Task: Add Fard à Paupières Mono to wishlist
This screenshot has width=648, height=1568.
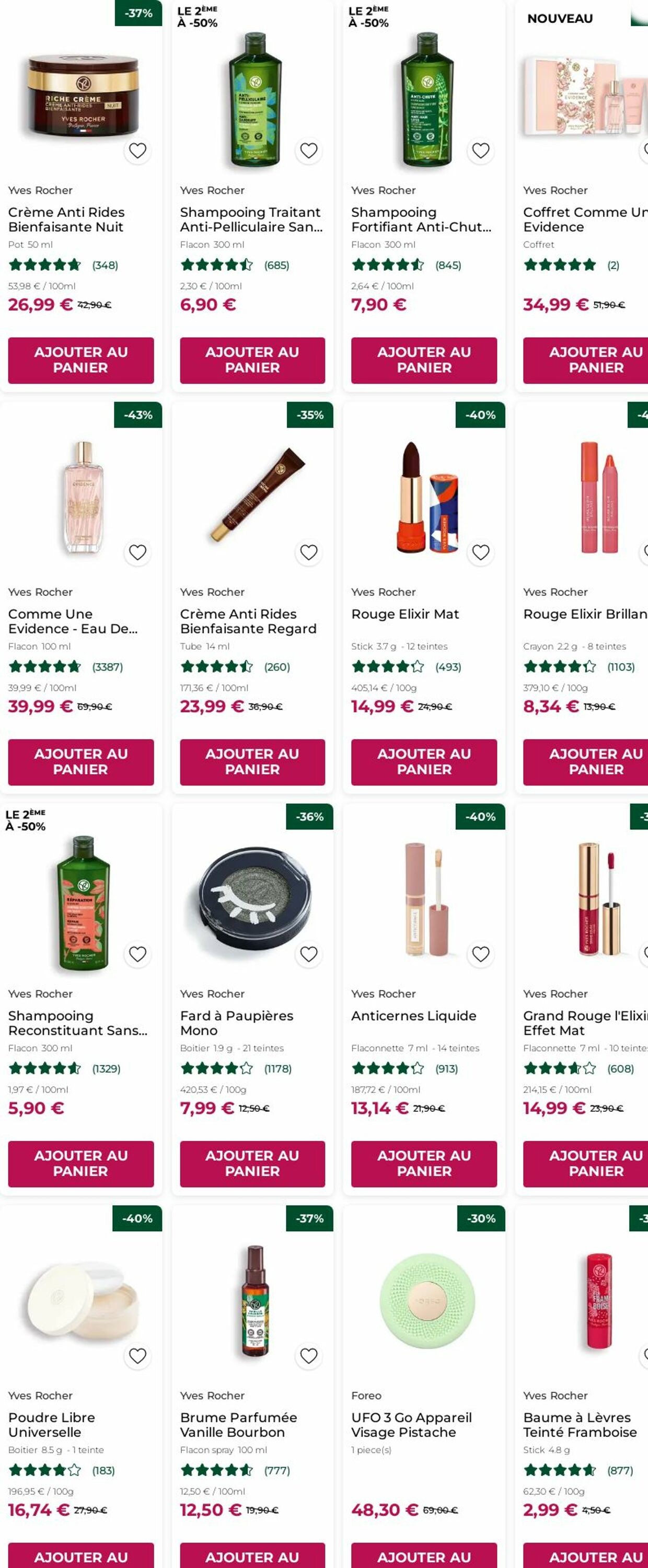Action: [x=309, y=953]
